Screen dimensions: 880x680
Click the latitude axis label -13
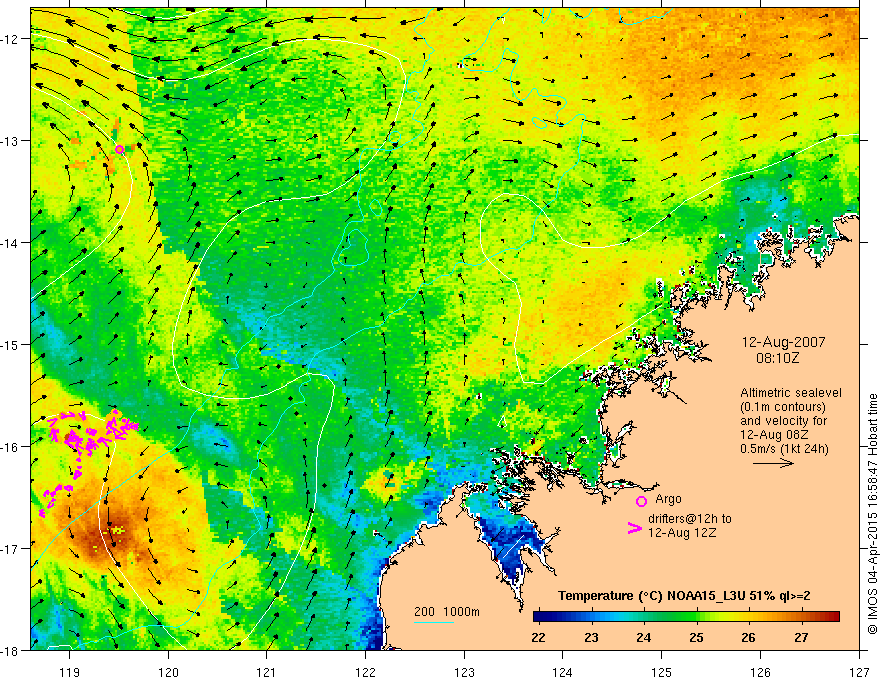click(x=10, y=141)
